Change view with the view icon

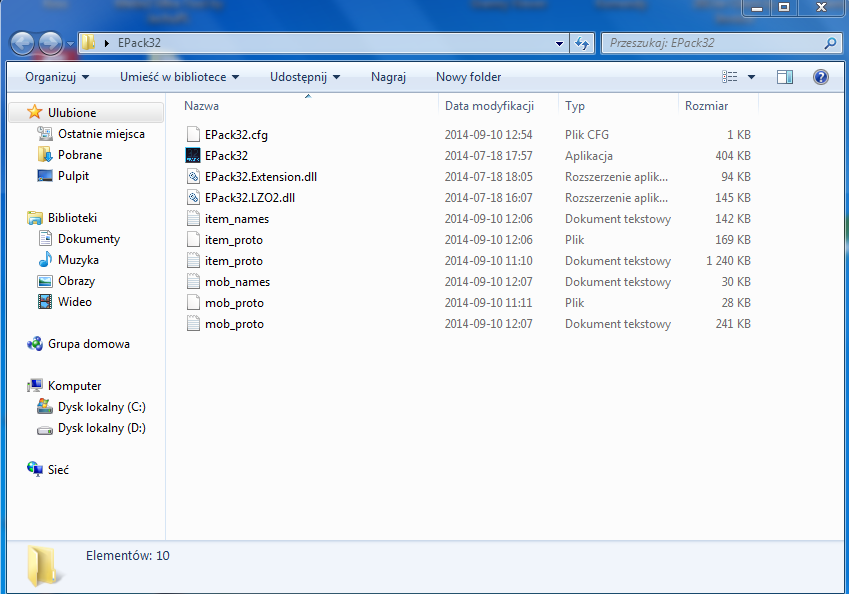click(x=729, y=77)
